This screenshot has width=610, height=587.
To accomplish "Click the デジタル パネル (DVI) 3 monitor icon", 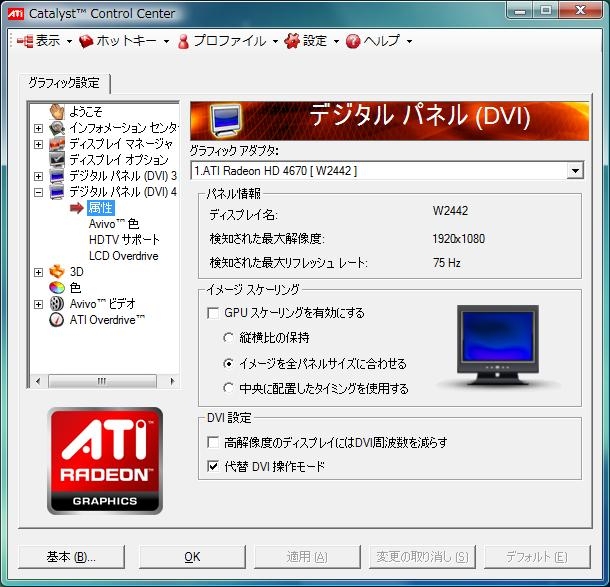I will (x=57, y=176).
